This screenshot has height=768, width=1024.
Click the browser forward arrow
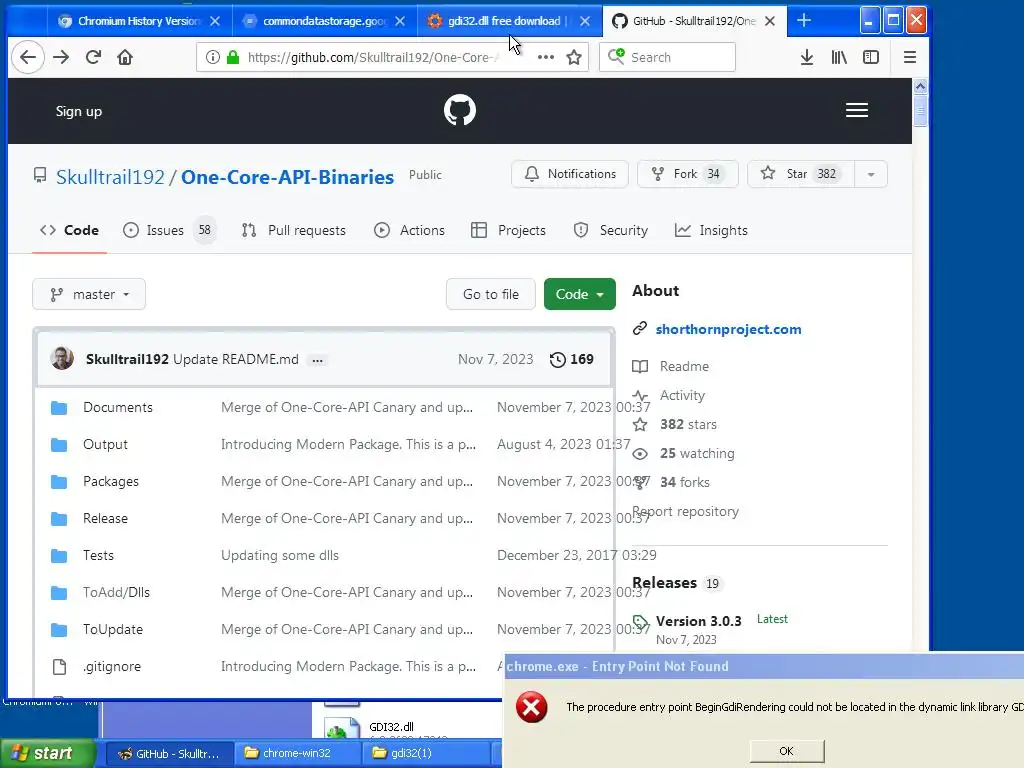point(61,57)
